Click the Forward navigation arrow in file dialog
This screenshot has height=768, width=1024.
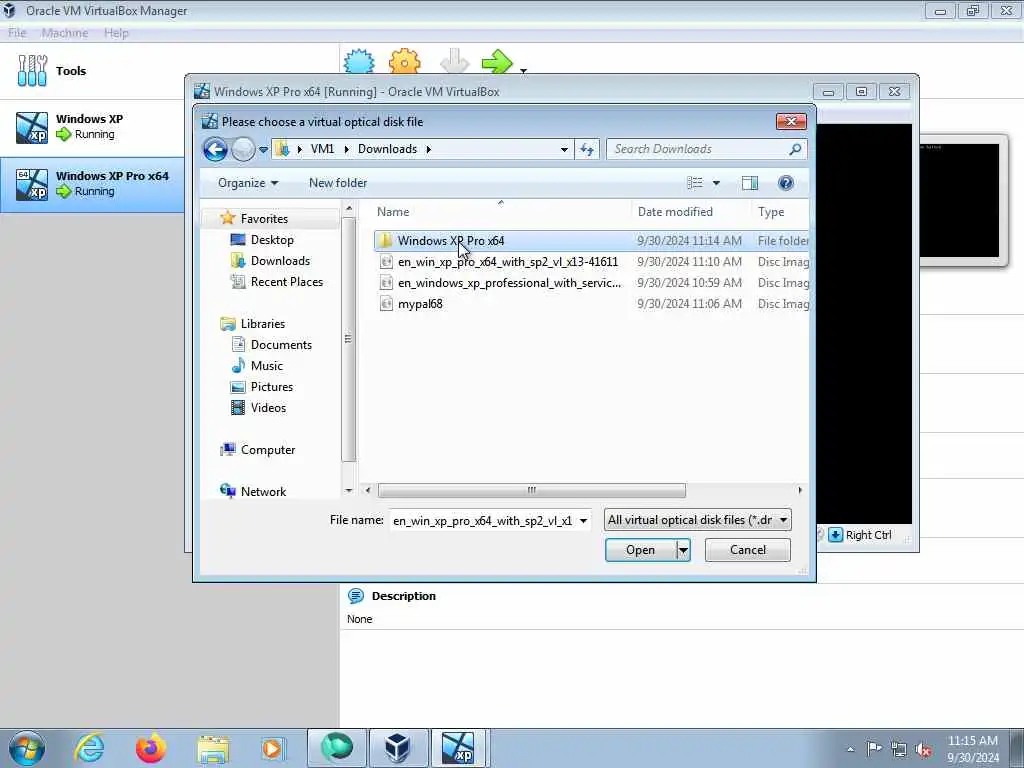click(x=243, y=150)
